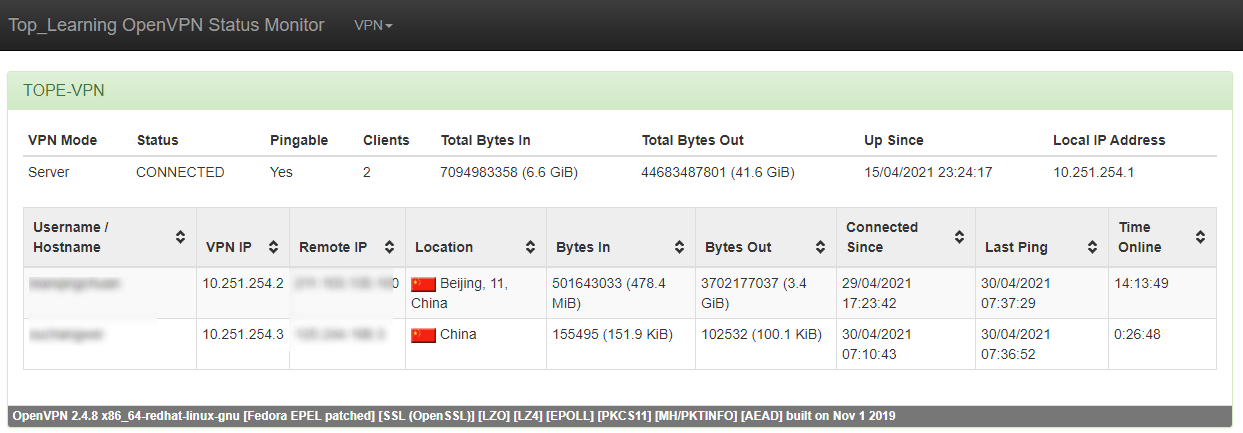Click the China flag in the second row
Image resolution: width=1243 pixels, height=433 pixels.
tap(424, 335)
